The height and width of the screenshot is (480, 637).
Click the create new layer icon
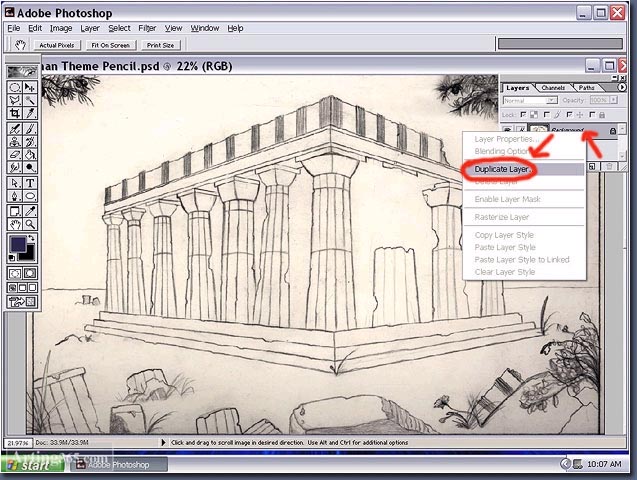[x=592, y=166]
